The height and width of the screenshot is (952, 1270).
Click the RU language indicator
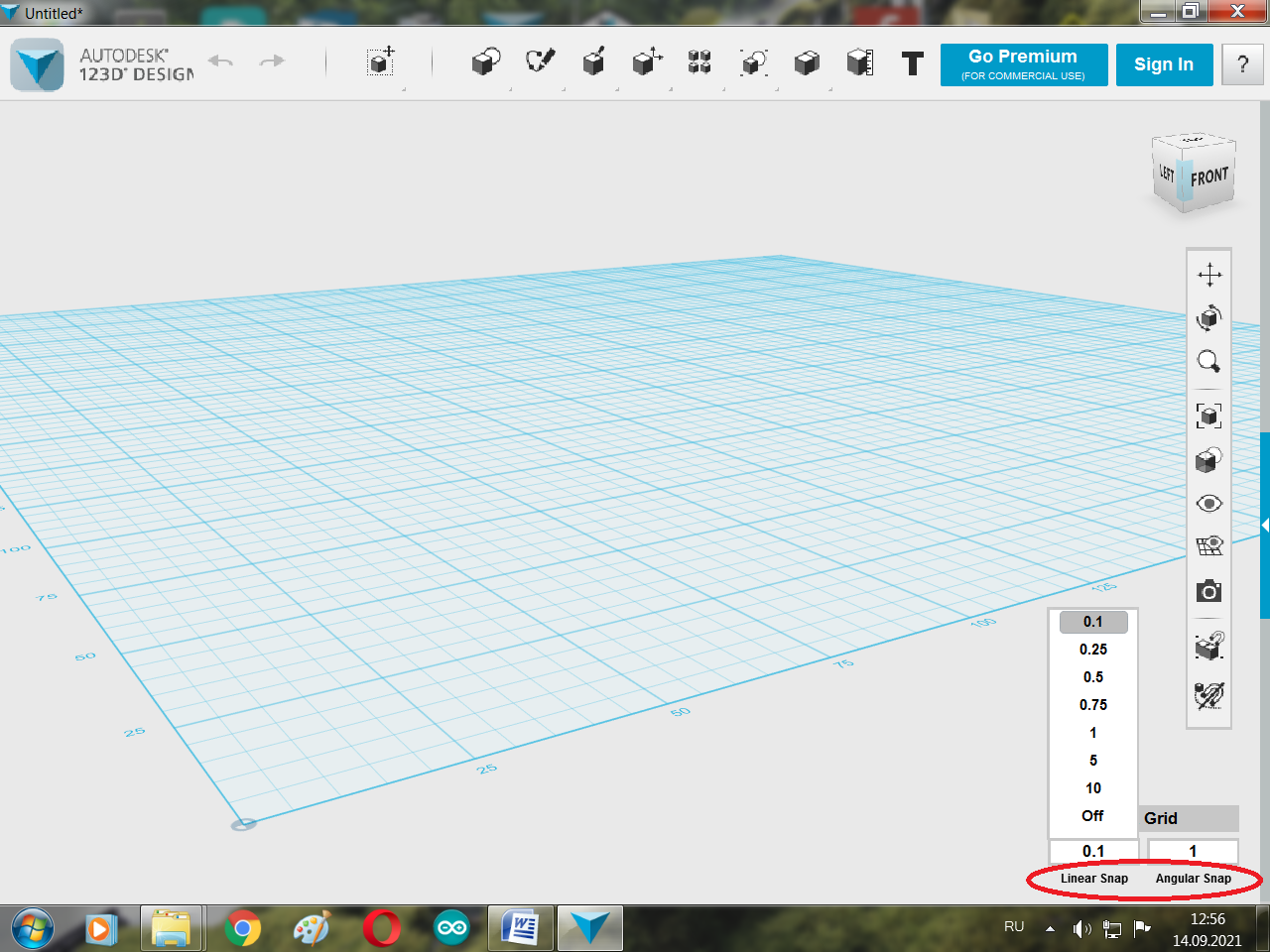1014,926
